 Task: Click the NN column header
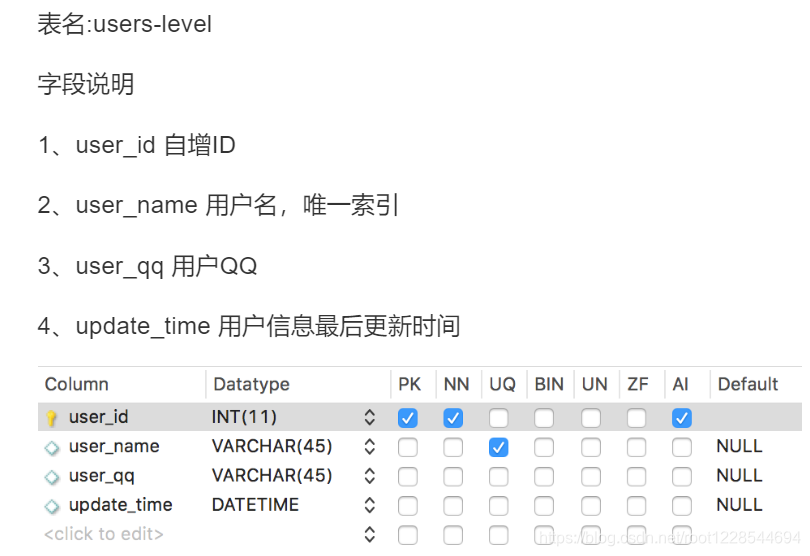tap(456, 384)
